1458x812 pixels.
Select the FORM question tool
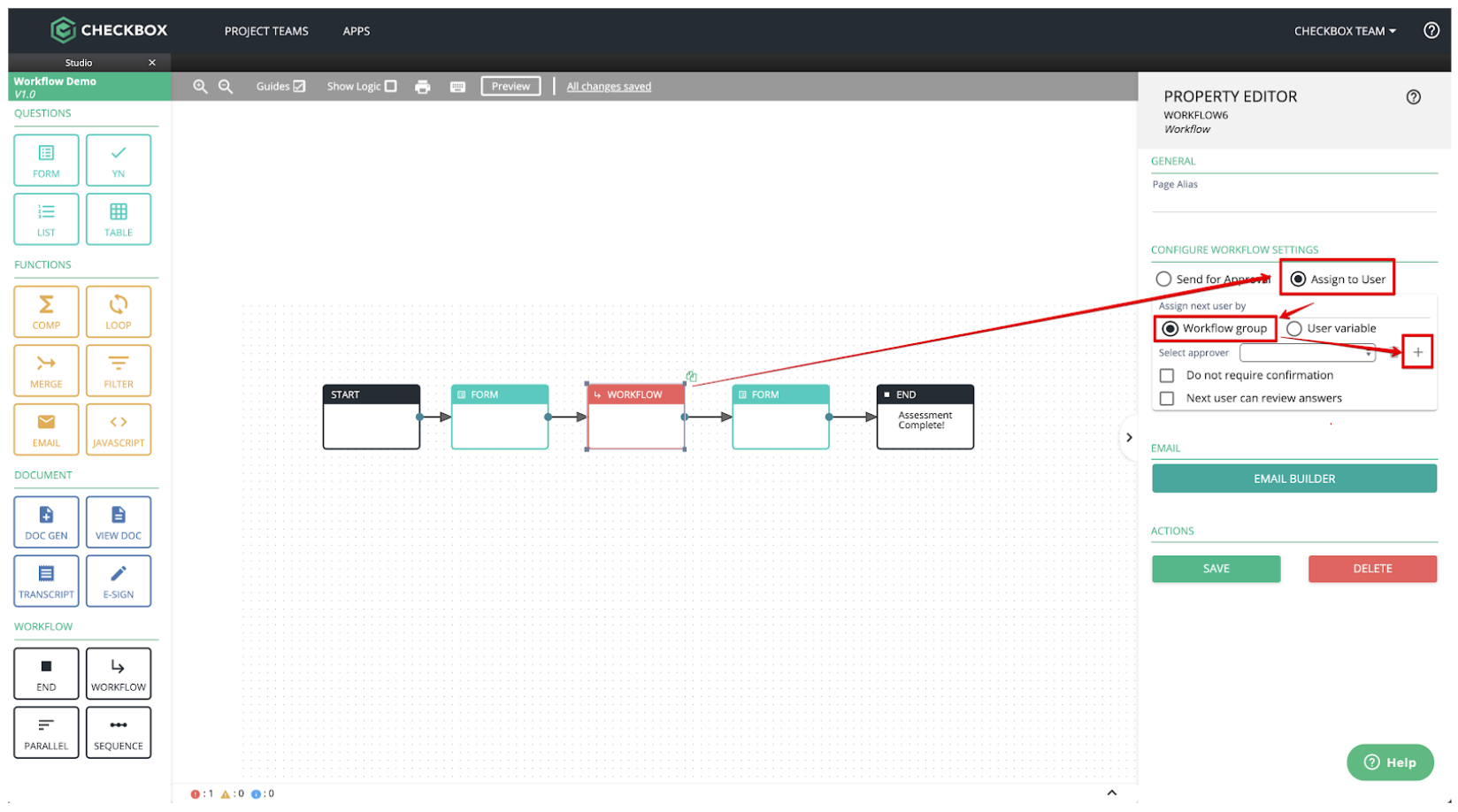(46, 160)
